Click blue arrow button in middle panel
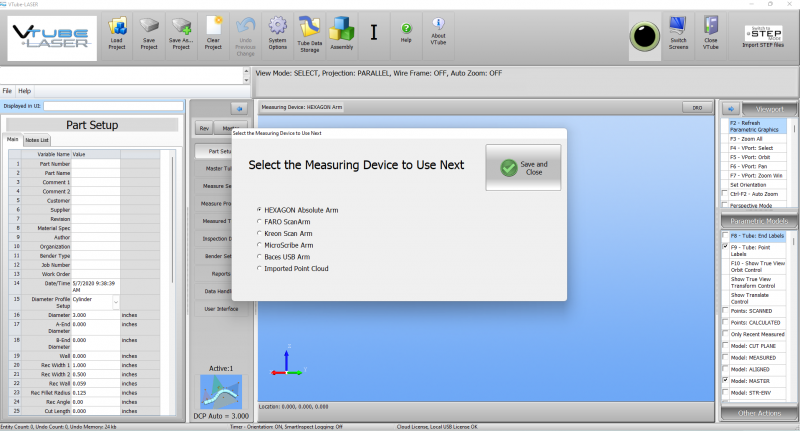Image resolution: width=800 pixels, height=431 pixels. [239, 108]
